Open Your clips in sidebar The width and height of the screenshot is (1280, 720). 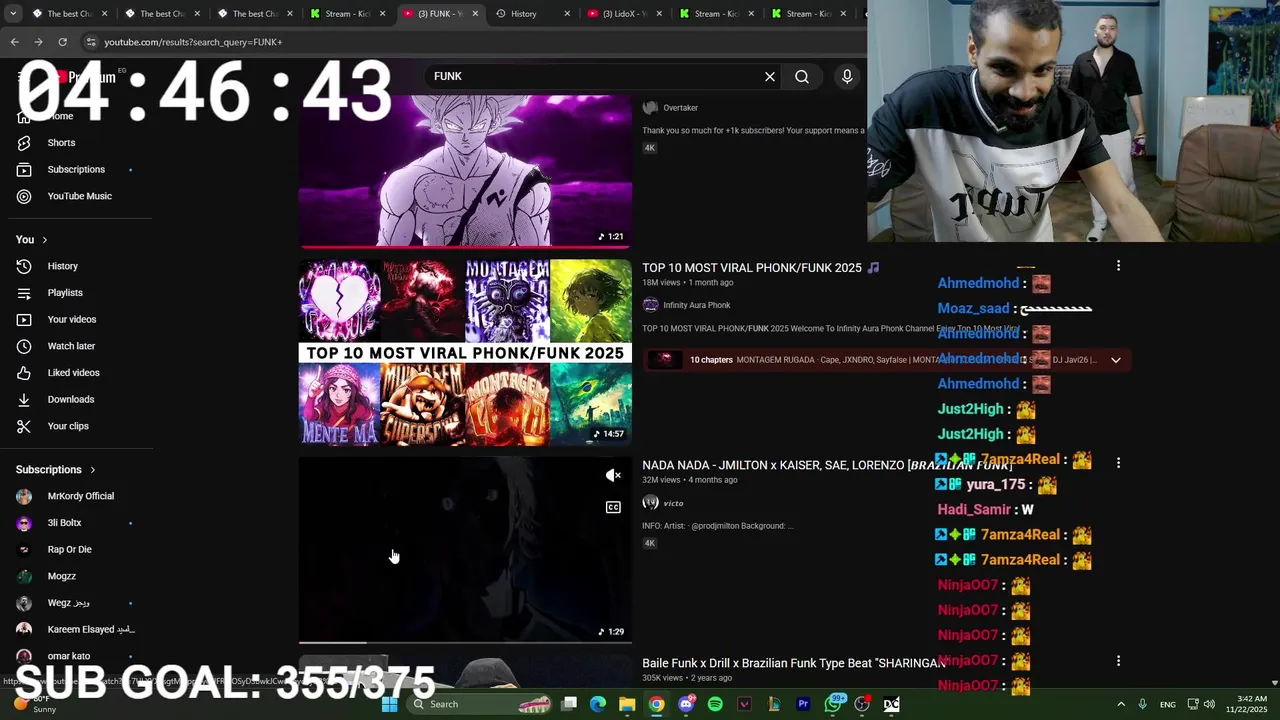(68, 426)
